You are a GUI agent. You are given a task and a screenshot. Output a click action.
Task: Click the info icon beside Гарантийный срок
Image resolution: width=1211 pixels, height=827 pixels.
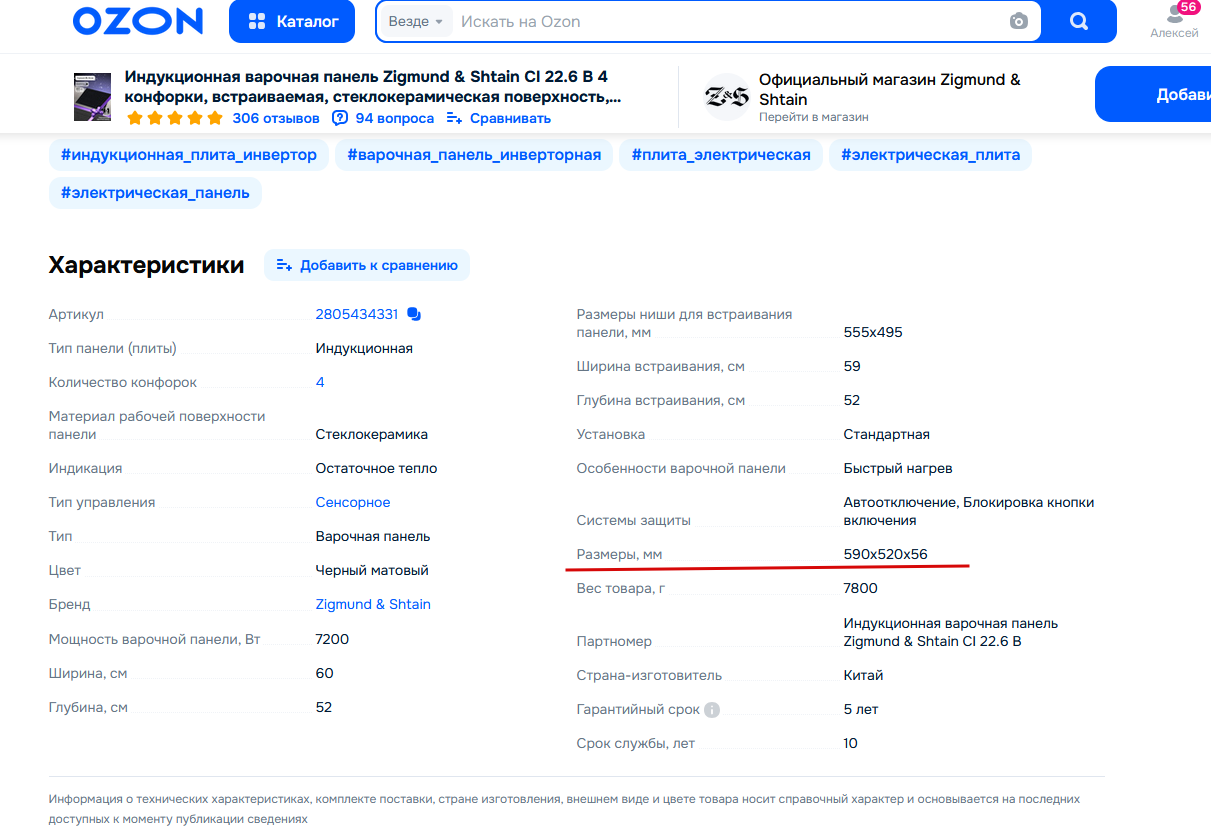712,710
